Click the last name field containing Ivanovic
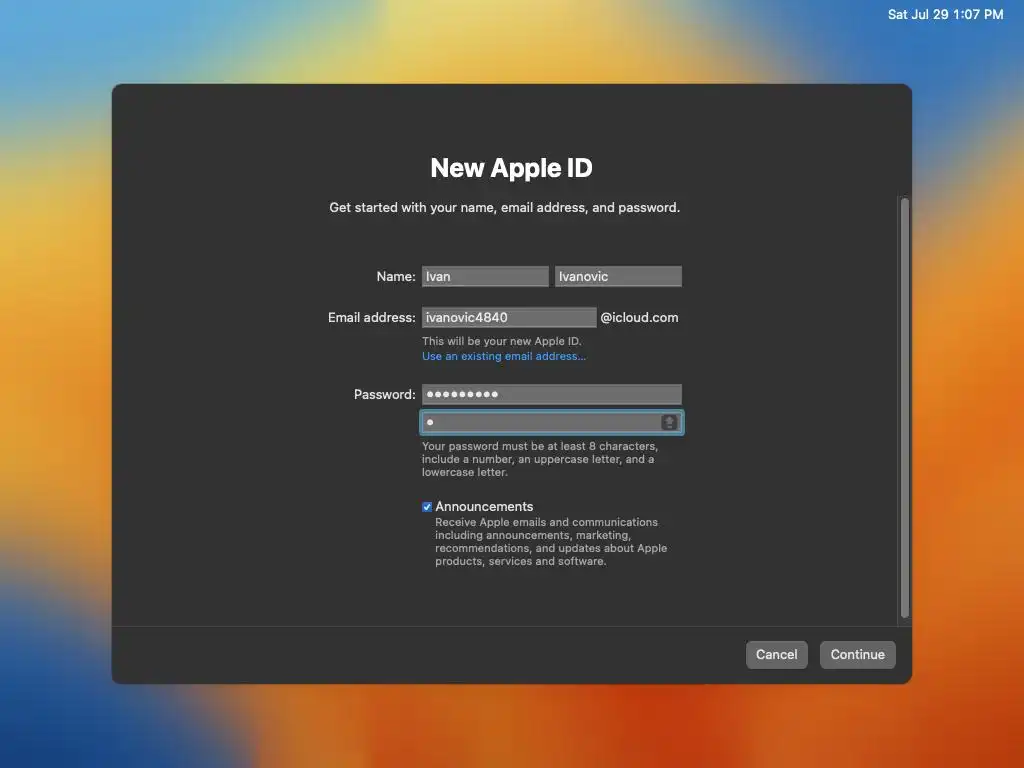The width and height of the screenshot is (1024, 768). (618, 276)
